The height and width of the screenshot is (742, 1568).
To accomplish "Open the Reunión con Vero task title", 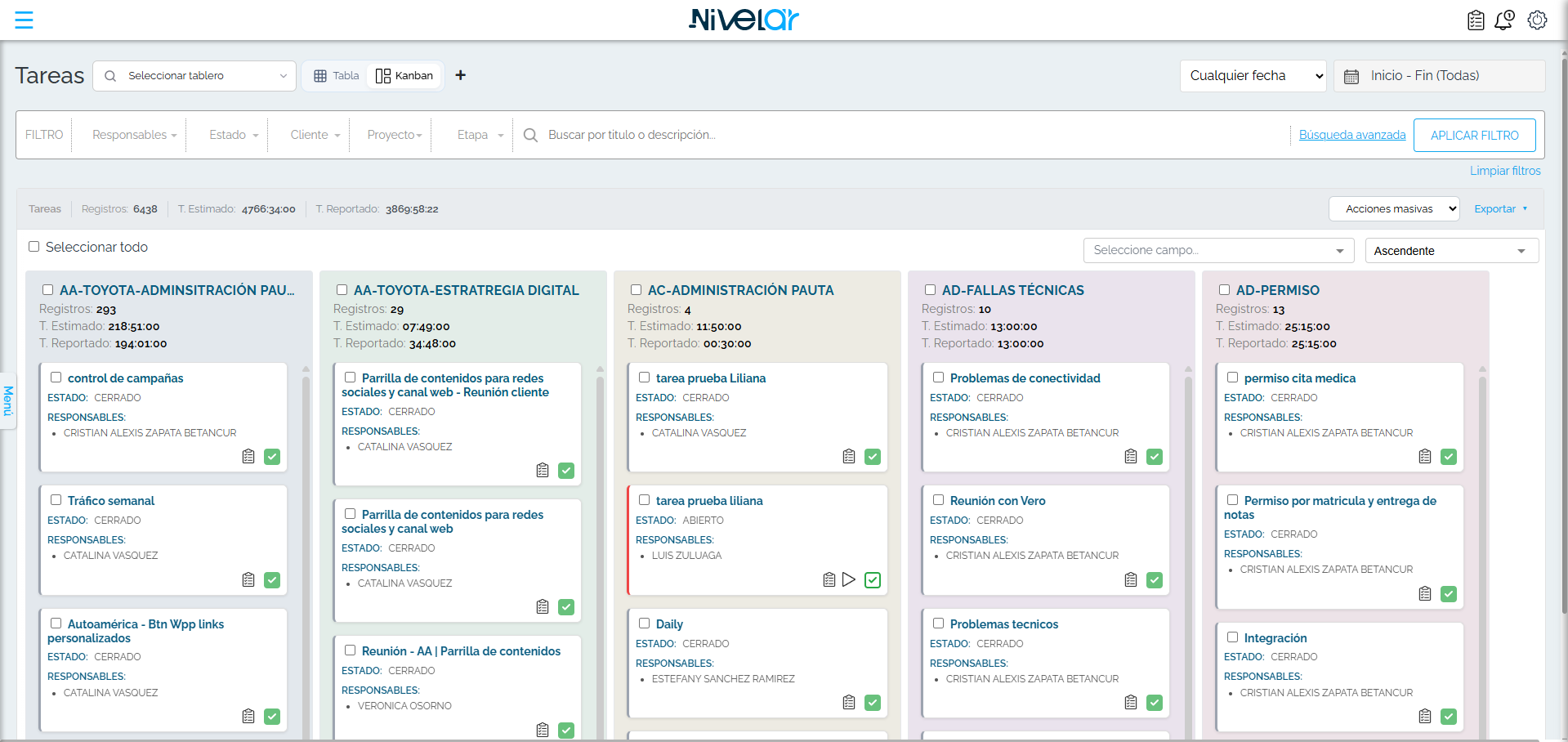I will point(998,501).
